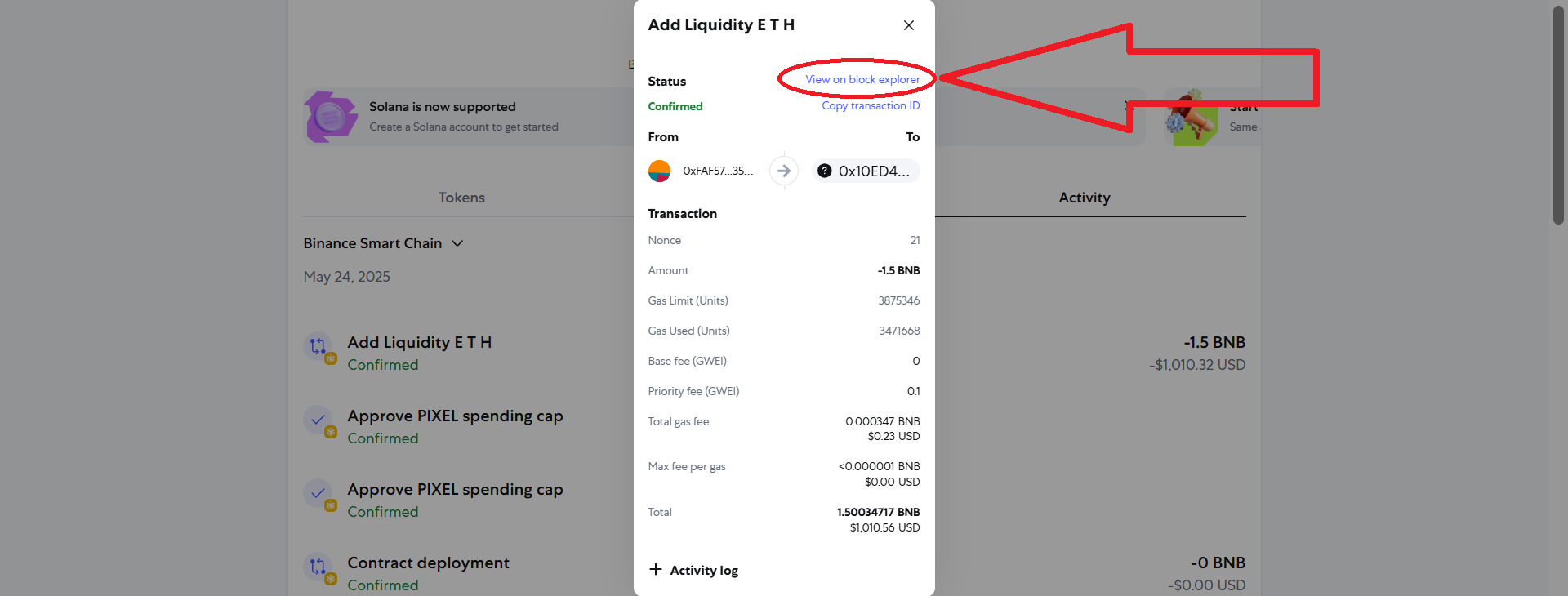Screen dimensions: 1568x596
Task: Click the page vertical scrollbar
Action: [x=1558, y=114]
